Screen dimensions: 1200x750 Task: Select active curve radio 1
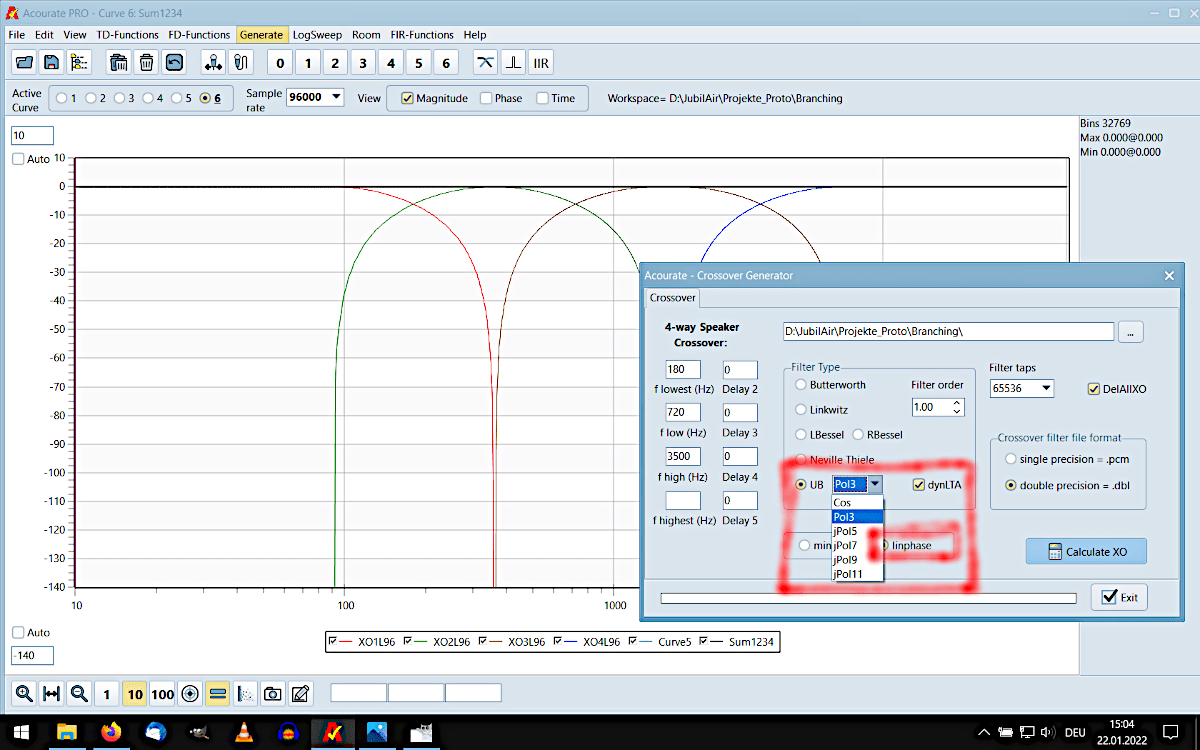pyautogui.click(x=63, y=98)
